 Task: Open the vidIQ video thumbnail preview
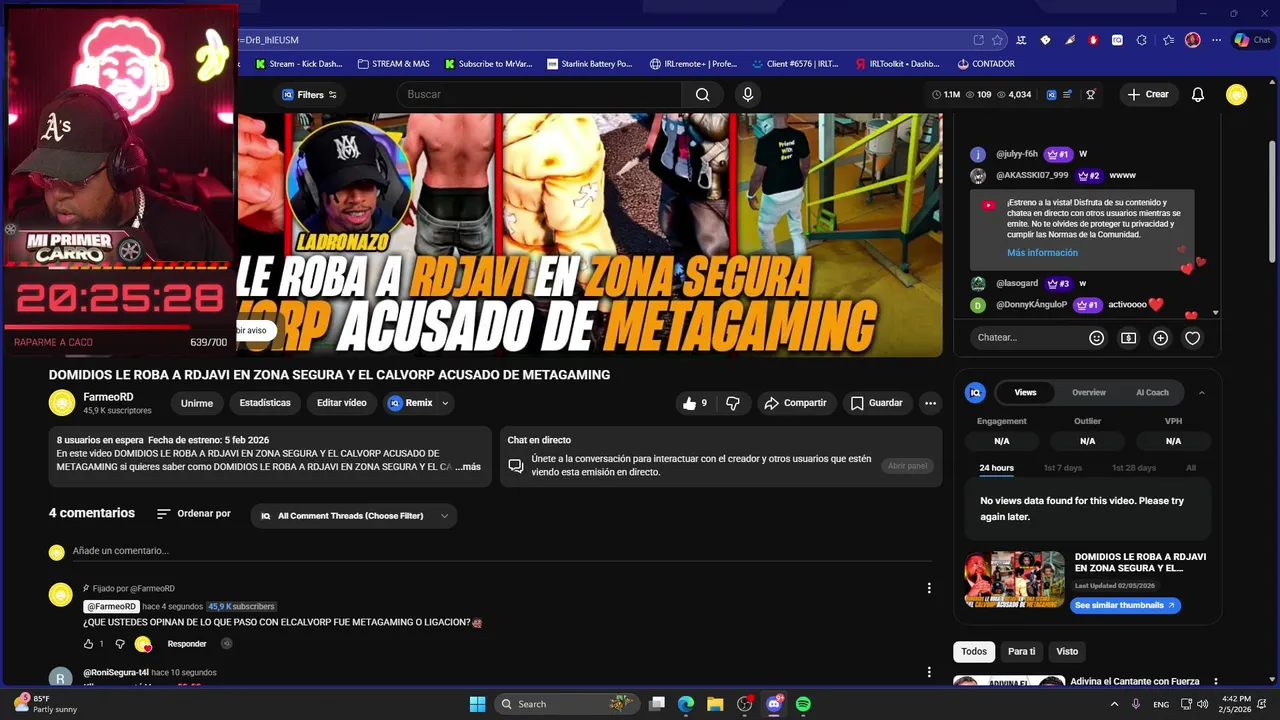point(1014,580)
